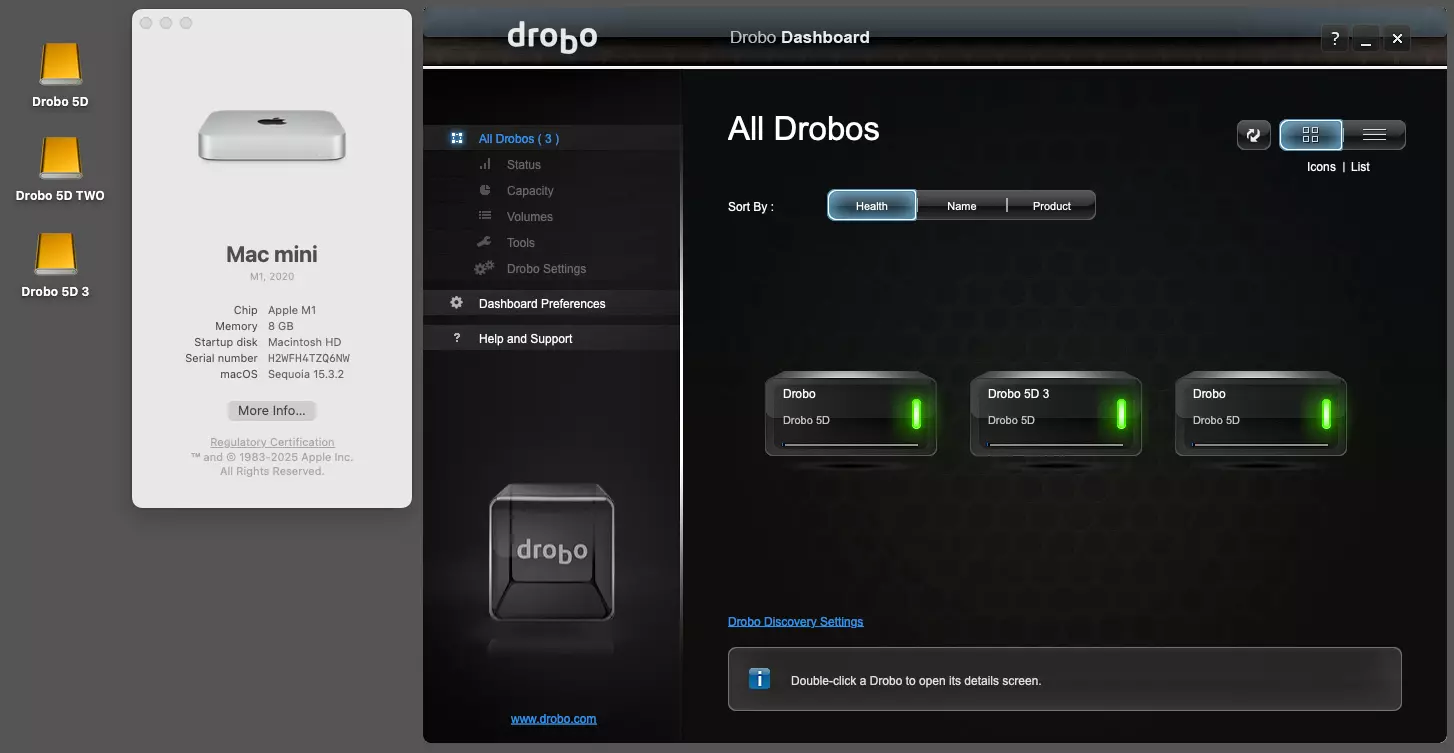Click the Drobo Settings gears icon
1454x753 pixels.
point(484,268)
